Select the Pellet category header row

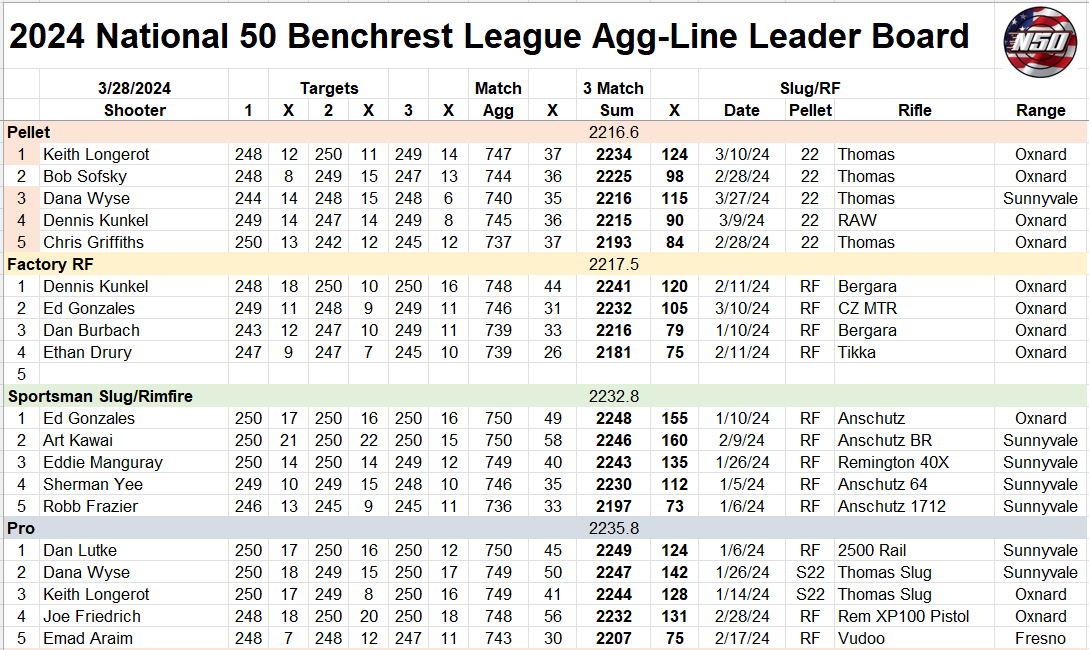point(28,132)
